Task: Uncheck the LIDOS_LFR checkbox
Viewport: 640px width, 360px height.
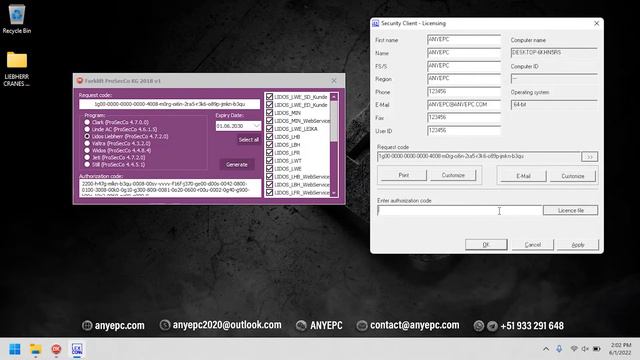Action: point(269,153)
